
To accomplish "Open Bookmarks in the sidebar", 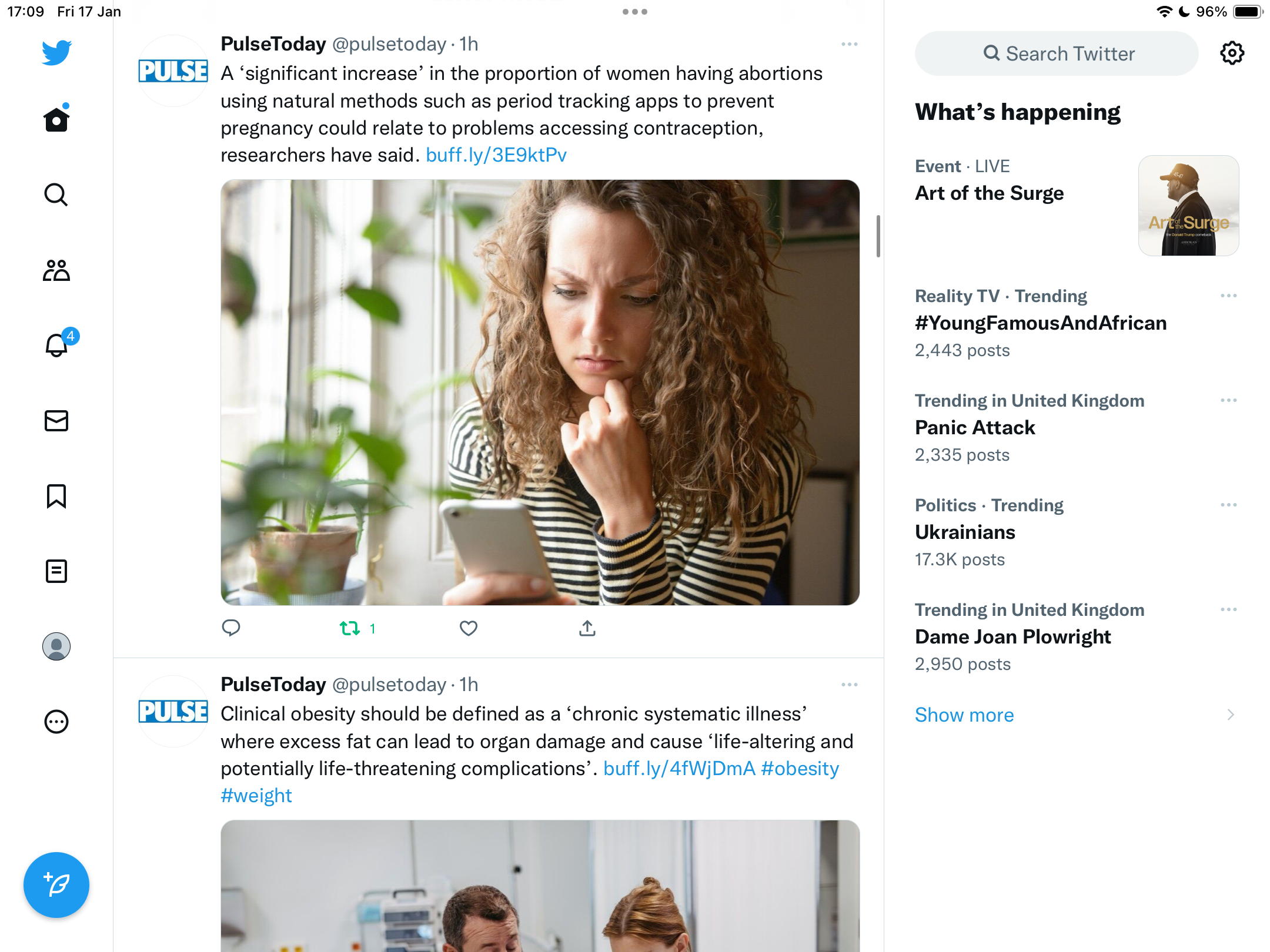I will (x=56, y=496).
